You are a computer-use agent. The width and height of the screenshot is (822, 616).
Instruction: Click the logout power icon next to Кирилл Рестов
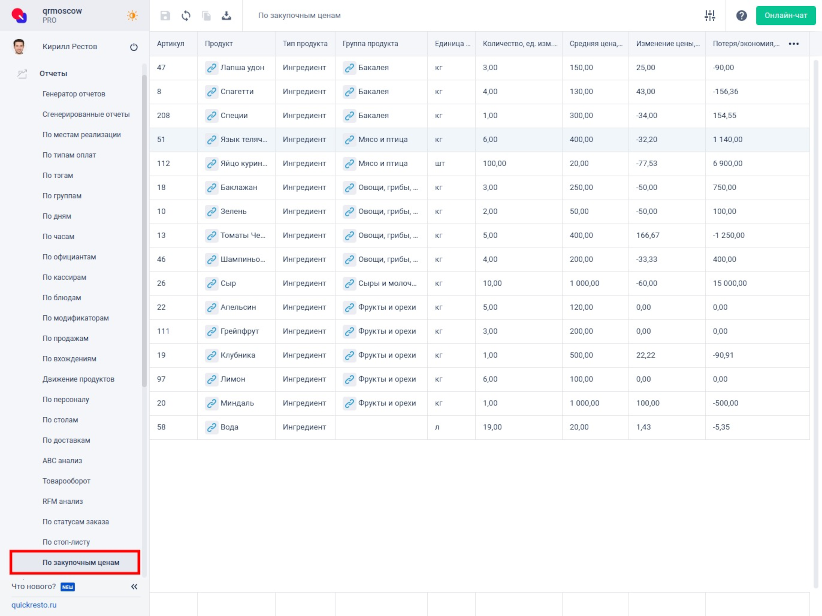[x=134, y=47]
